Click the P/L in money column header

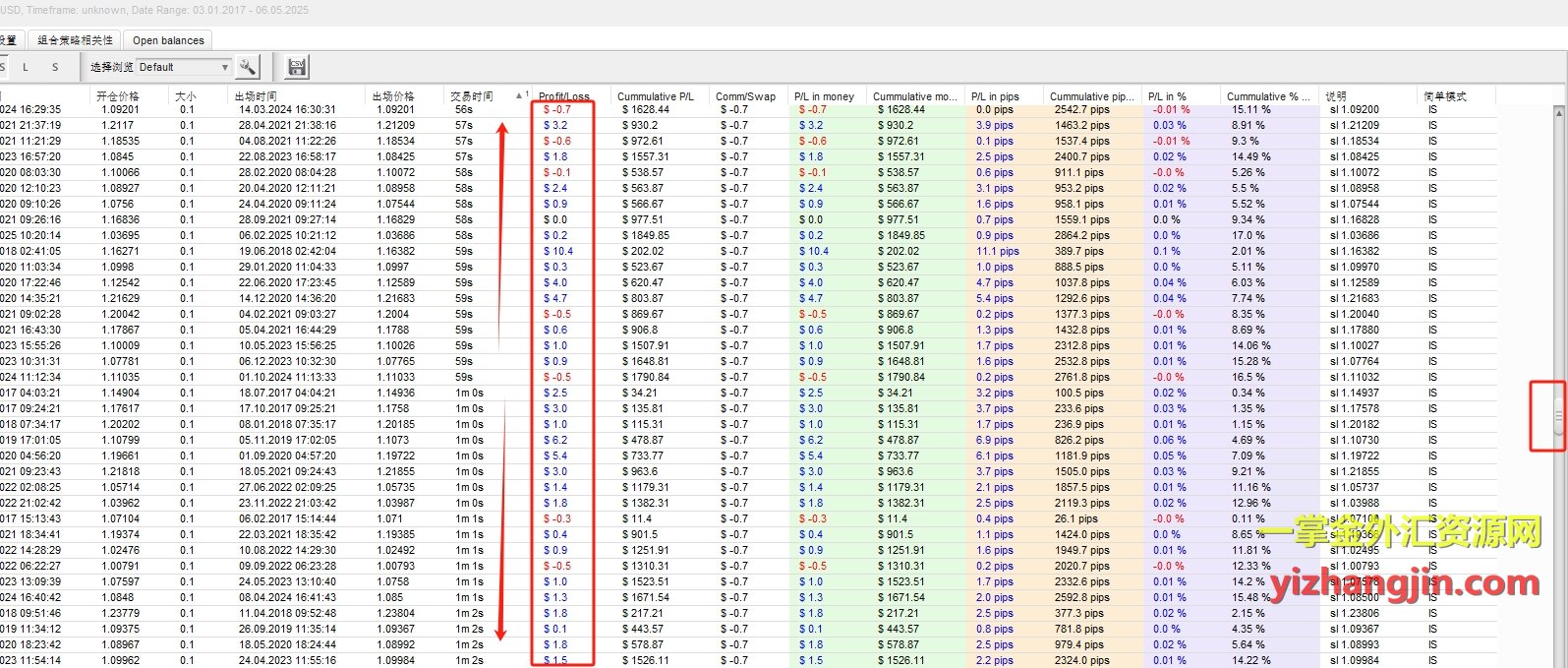coord(824,96)
